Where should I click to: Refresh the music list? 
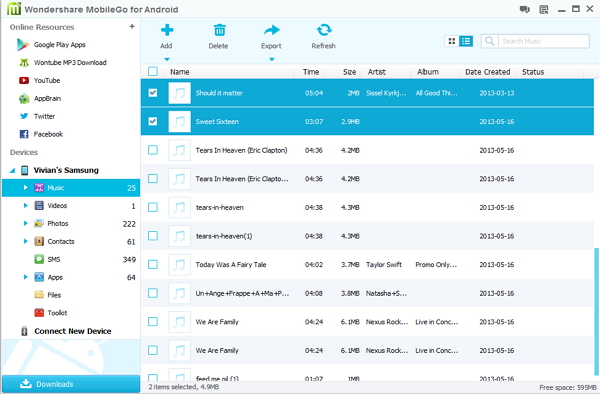click(324, 36)
